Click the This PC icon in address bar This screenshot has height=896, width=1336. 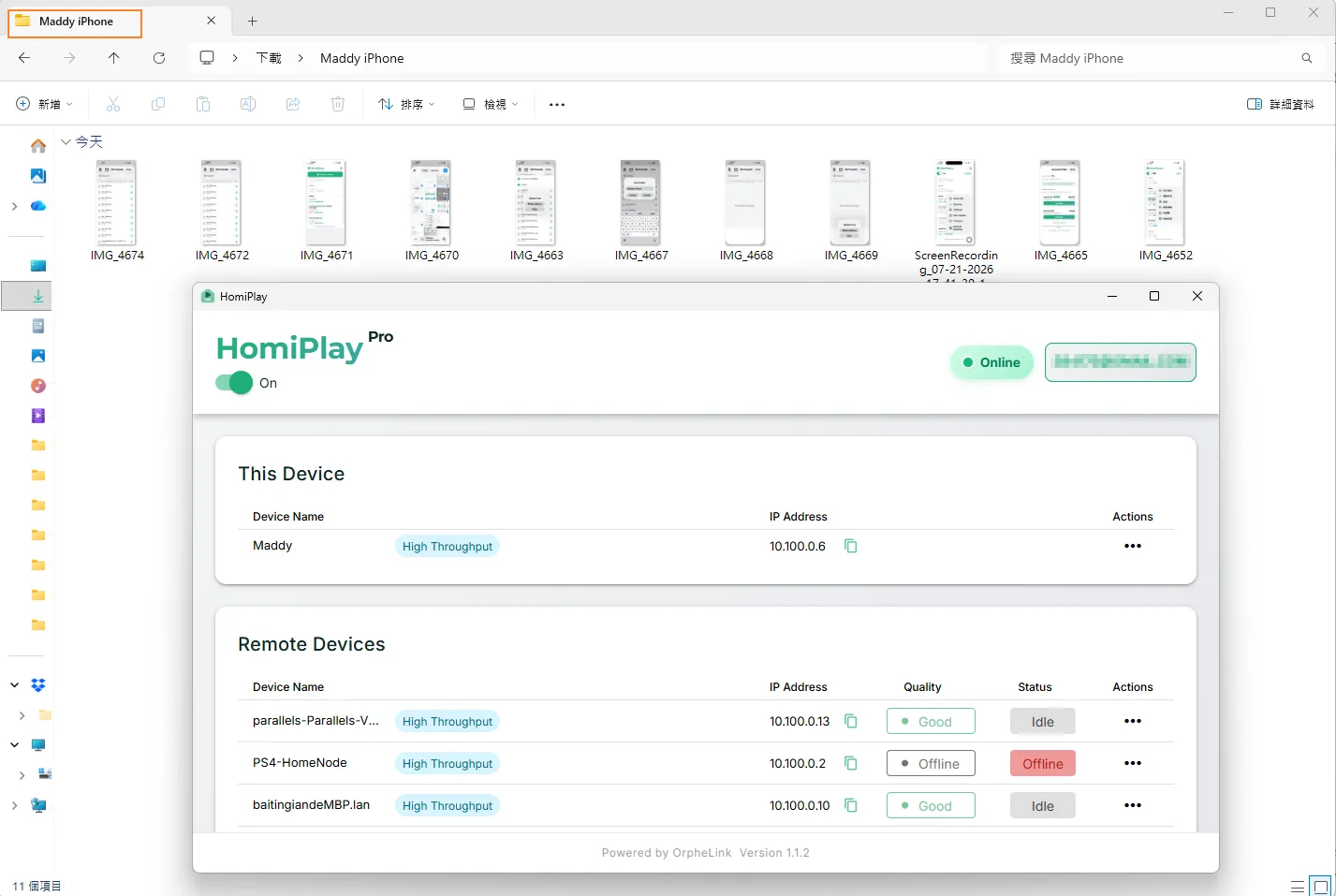[207, 58]
